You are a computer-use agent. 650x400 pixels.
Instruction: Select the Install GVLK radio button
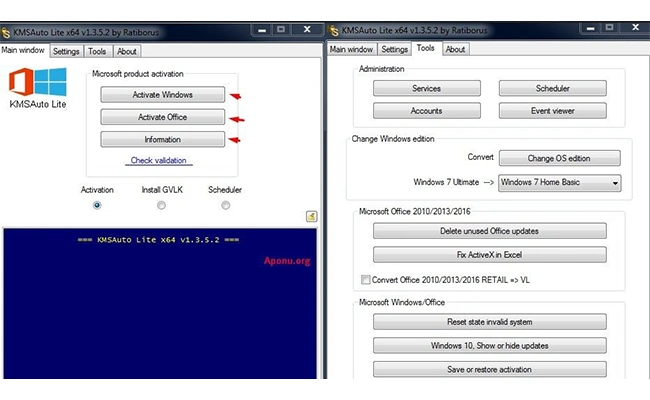tap(161, 205)
